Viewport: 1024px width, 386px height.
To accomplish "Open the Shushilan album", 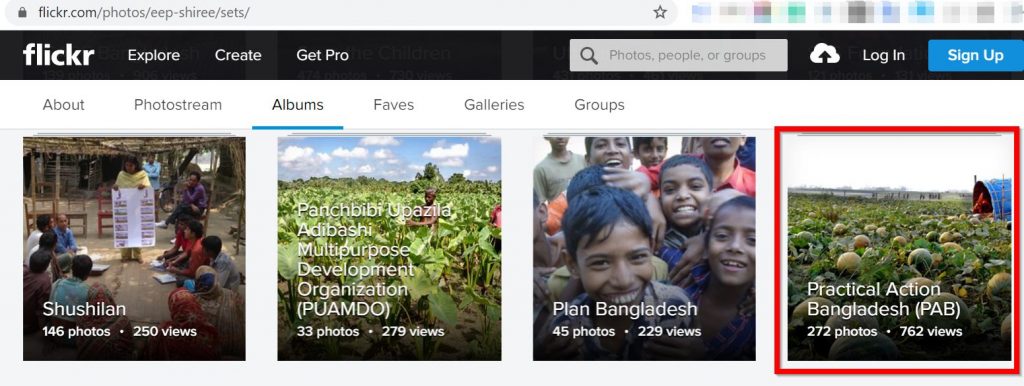I will pos(135,248).
